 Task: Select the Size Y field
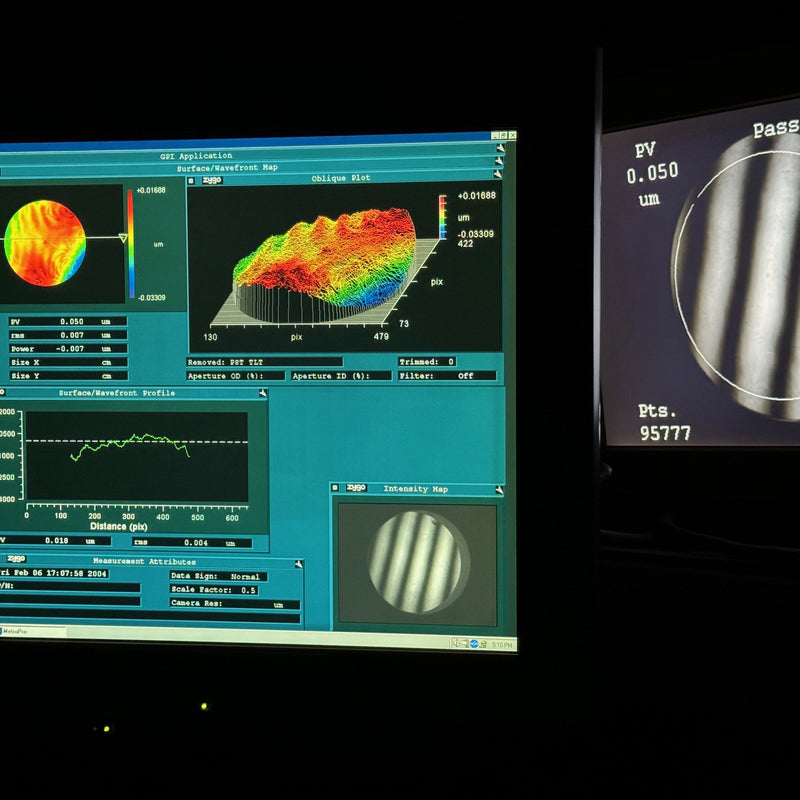tap(67, 376)
